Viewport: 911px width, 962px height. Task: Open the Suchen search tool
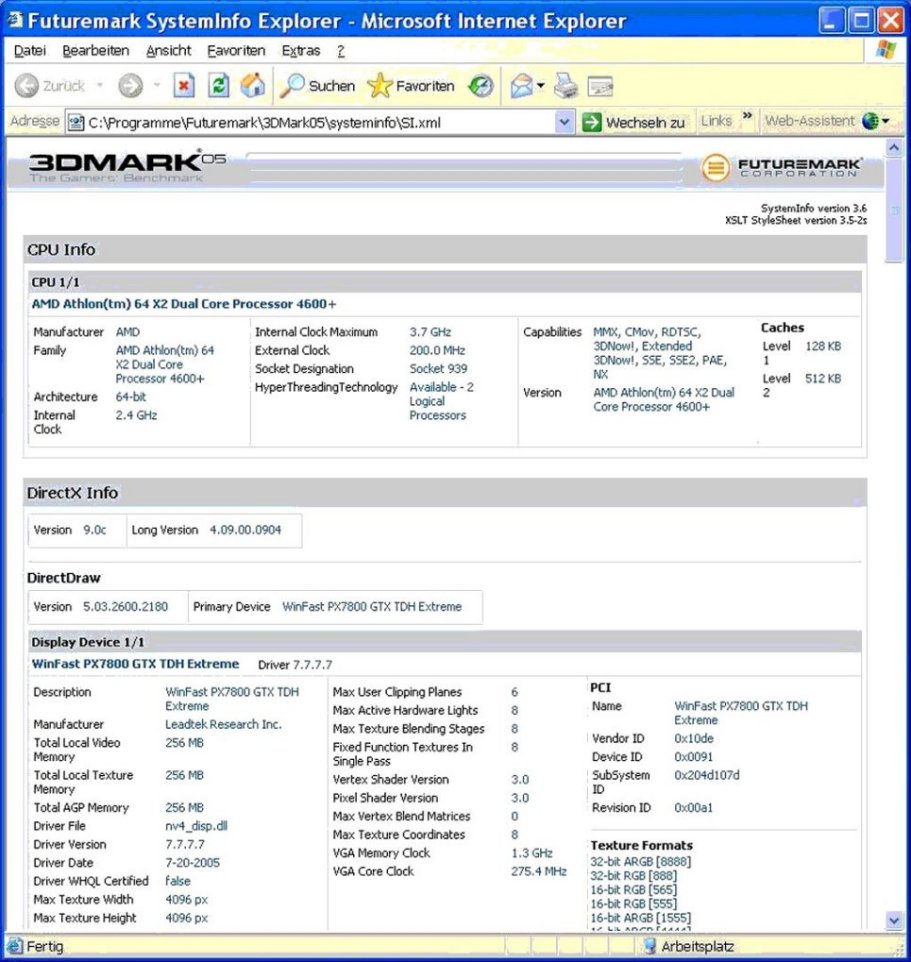(317, 86)
